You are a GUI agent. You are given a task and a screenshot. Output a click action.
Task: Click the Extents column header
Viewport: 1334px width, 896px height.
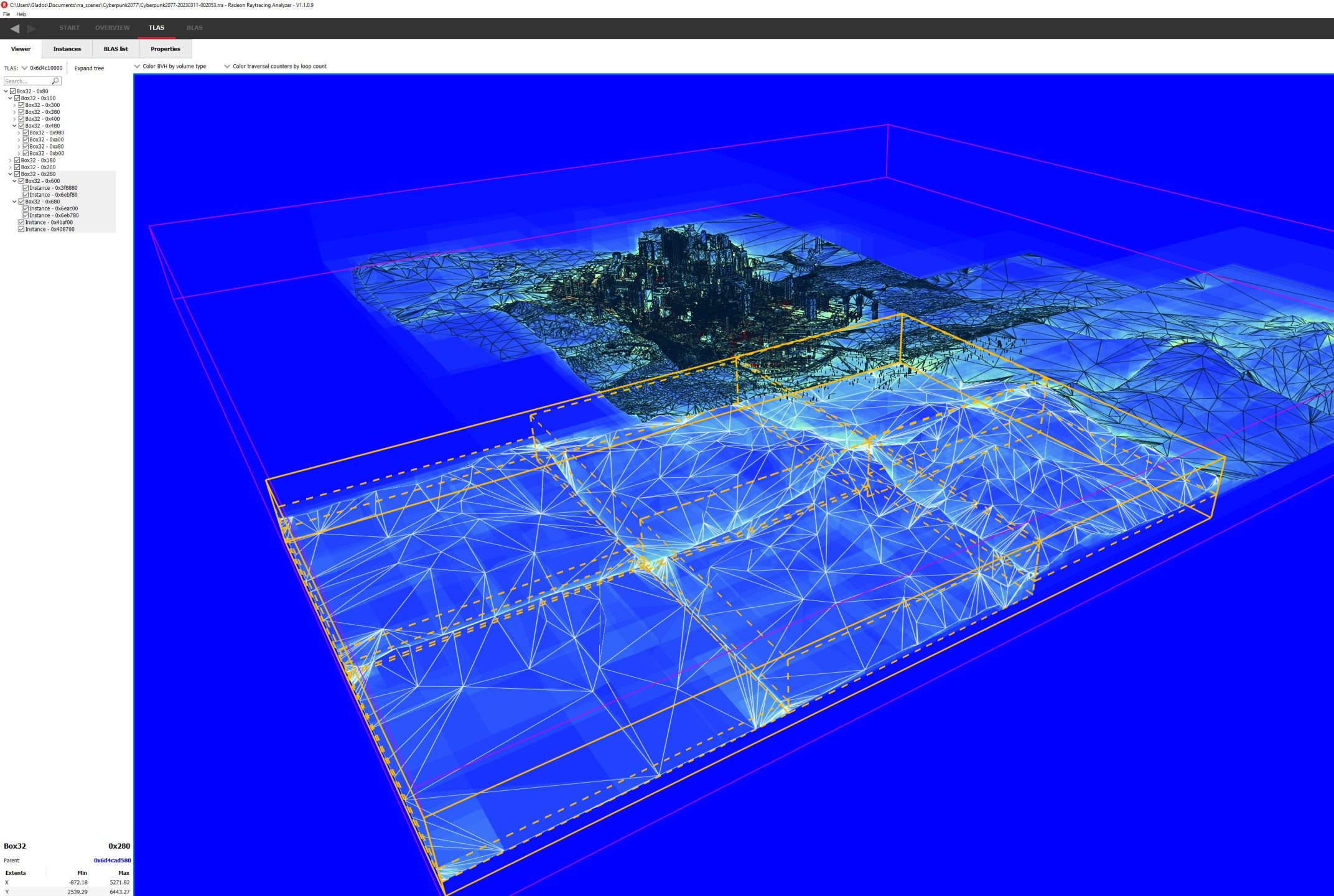tap(16, 873)
